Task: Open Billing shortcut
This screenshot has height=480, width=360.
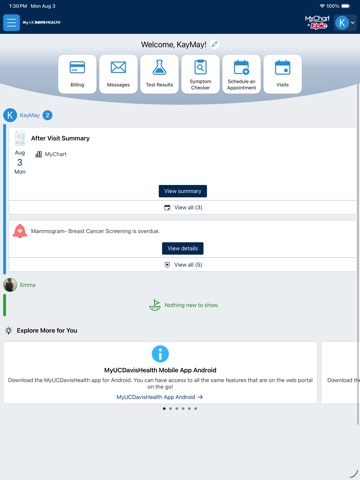Action: point(77,74)
